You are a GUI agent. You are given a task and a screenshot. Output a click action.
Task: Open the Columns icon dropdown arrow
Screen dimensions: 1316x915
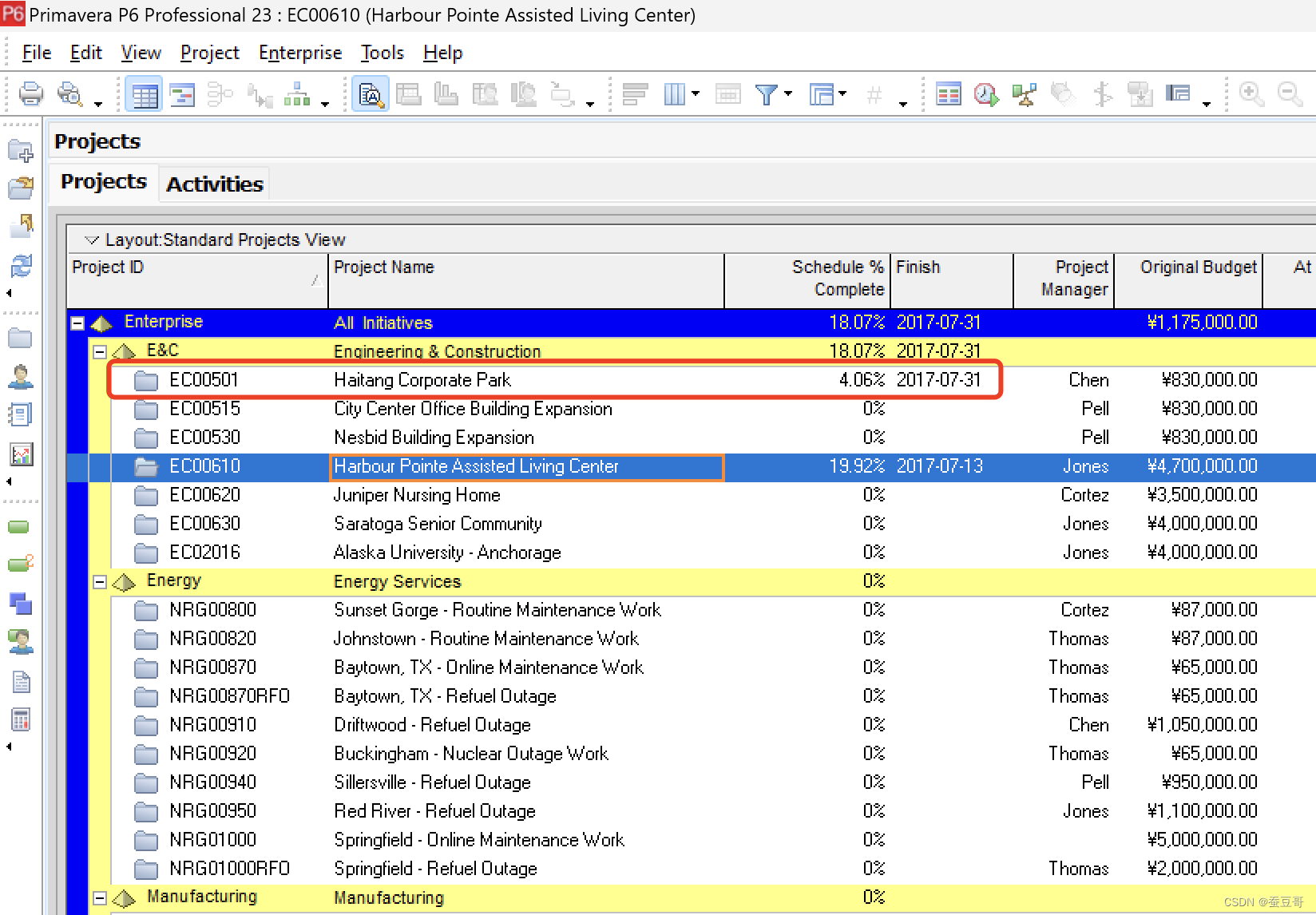point(696,94)
